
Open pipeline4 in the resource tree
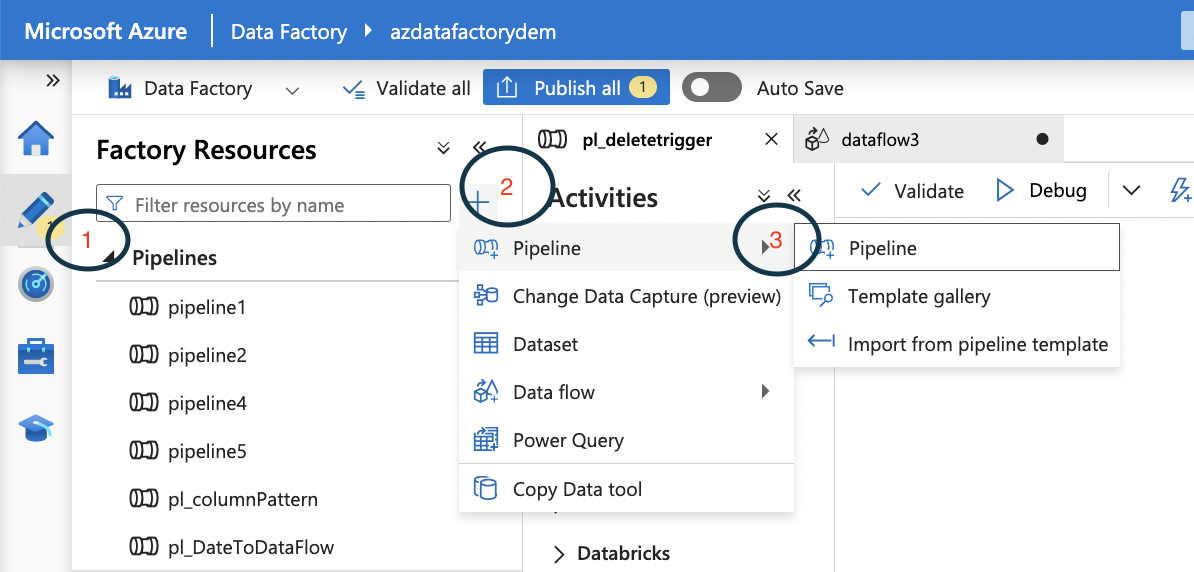pyautogui.click(x=207, y=404)
